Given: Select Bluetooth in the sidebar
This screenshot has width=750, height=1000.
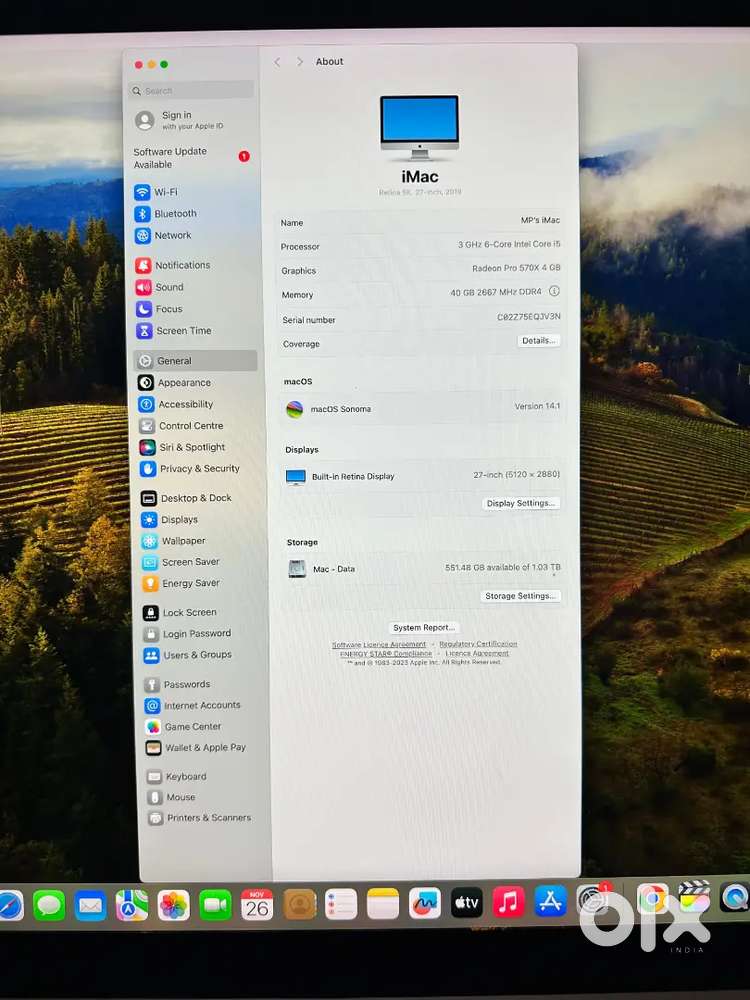Looking at the screenshot, I should pos(174,214).
